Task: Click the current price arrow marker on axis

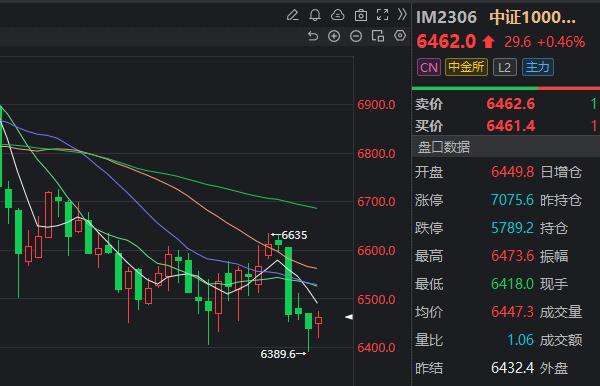Action: [x=349, y=317]
